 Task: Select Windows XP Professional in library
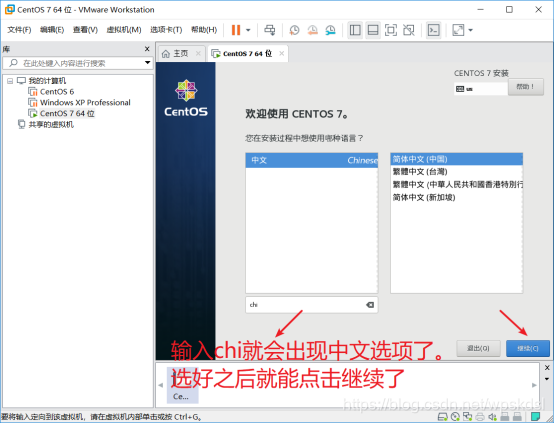(85, 103)
